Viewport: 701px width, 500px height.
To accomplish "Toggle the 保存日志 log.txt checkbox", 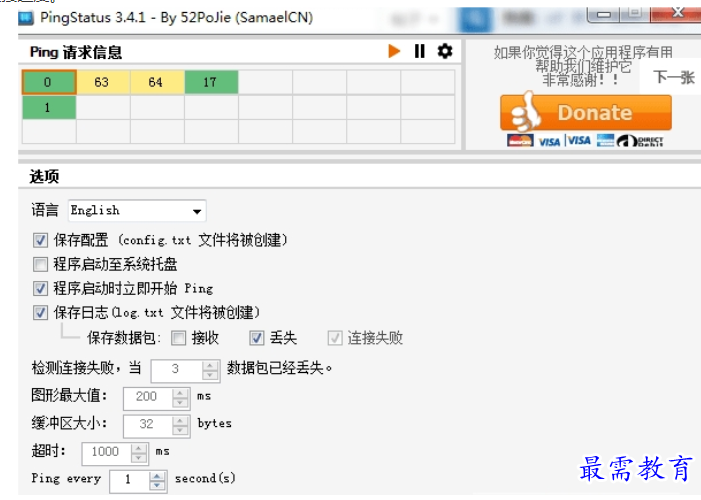I will pos(40,313).
